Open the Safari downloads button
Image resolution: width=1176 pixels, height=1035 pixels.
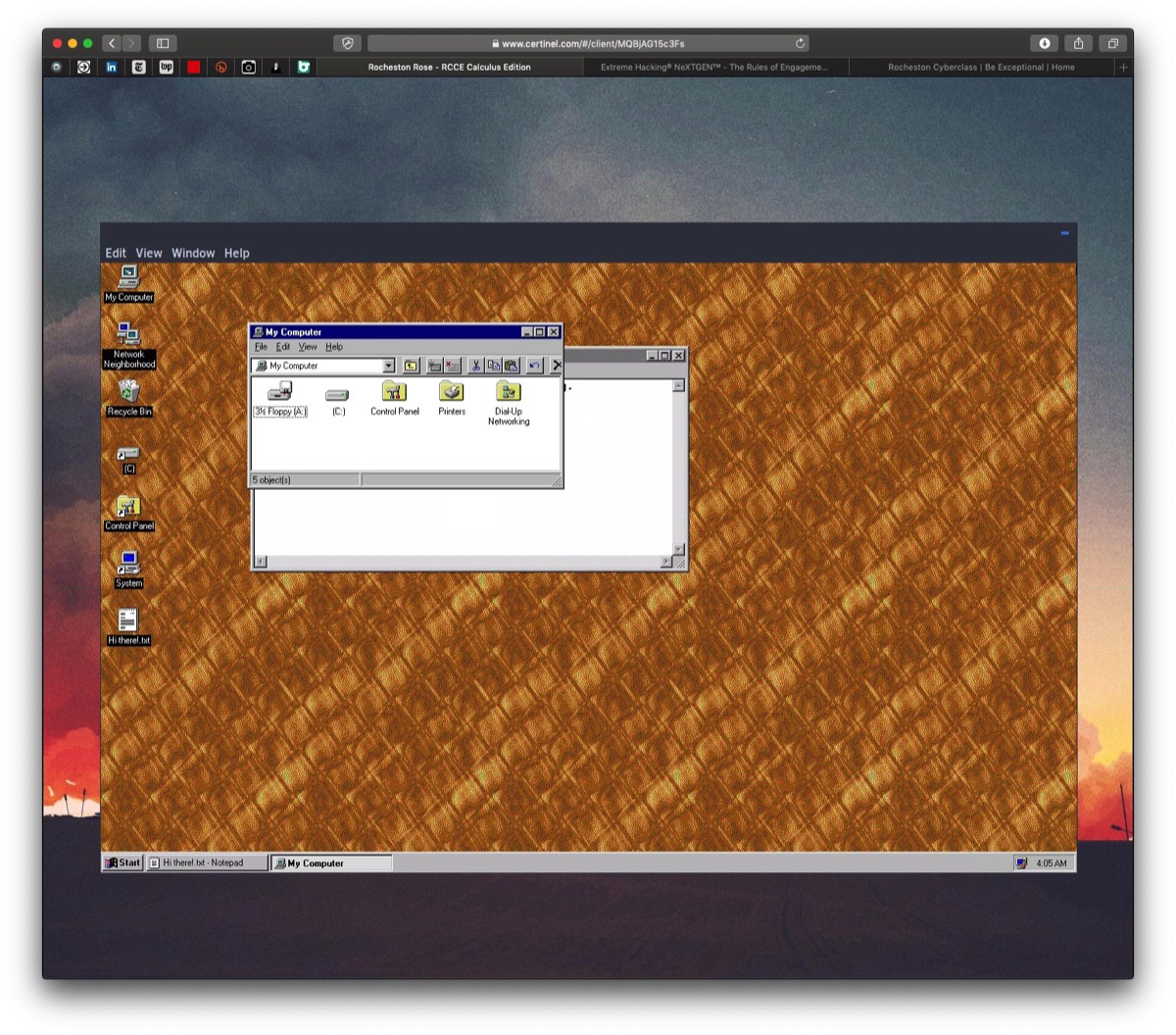point(1045,43)
